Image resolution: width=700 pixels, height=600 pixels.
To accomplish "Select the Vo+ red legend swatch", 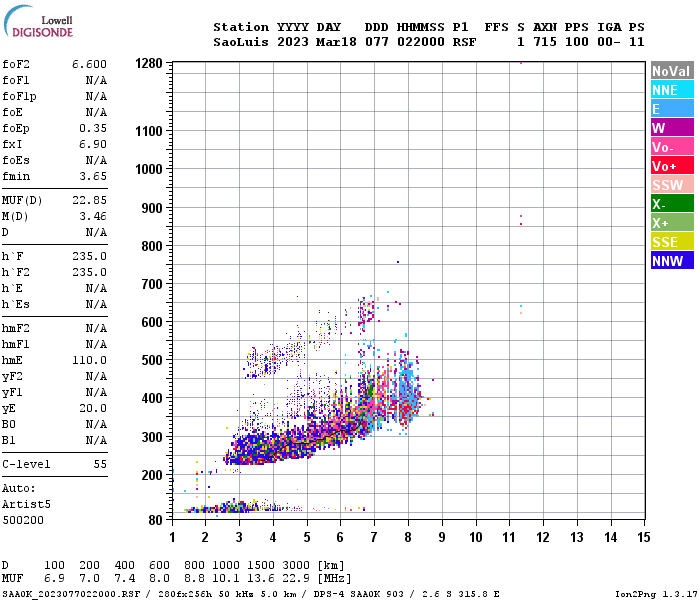I will point(672,166).
